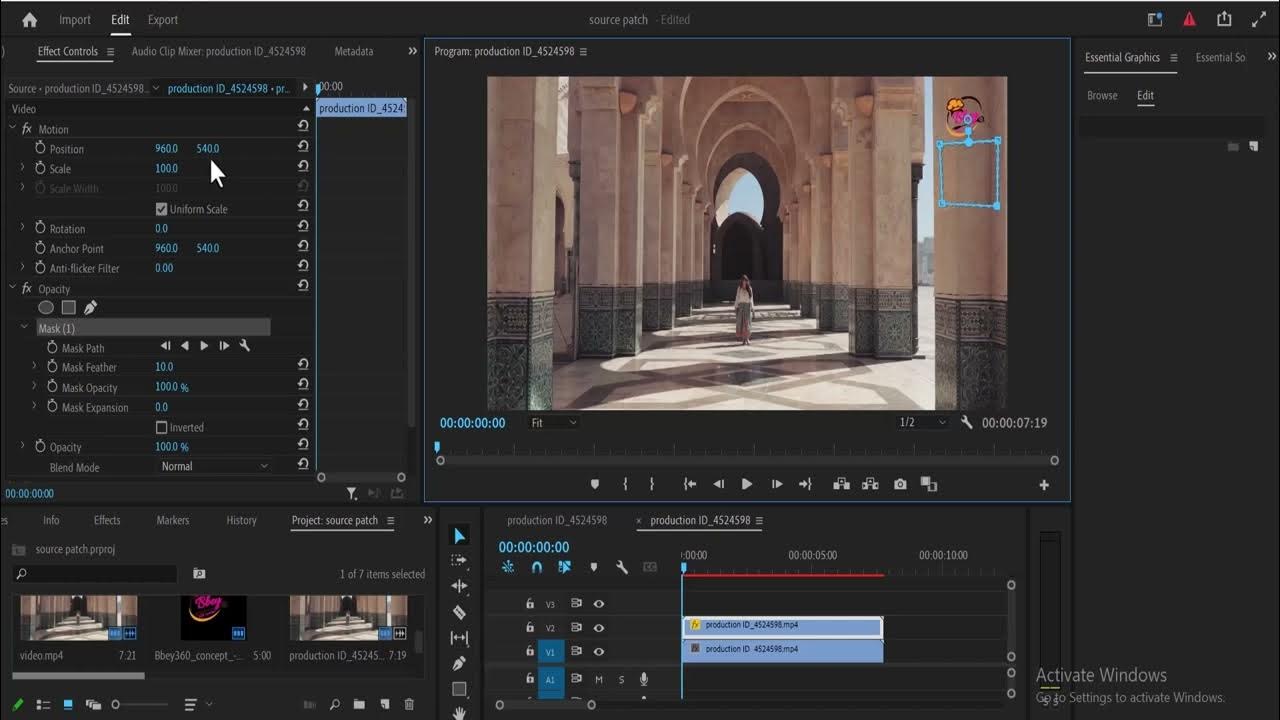Open the Blend Mode dropdown

click(x=214, y=466)
